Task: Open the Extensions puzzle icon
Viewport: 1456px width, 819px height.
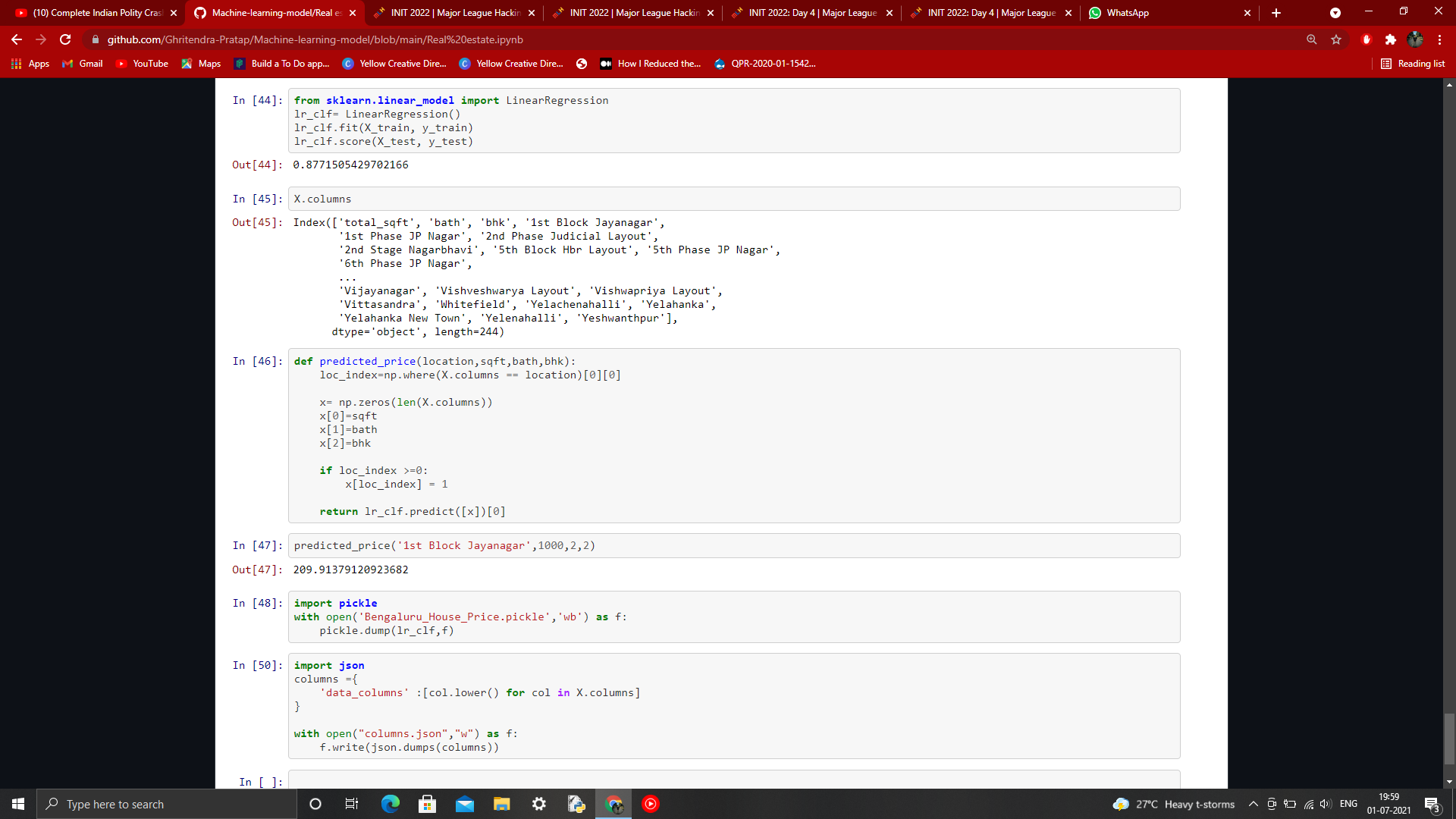Action: pos(1391,39)
